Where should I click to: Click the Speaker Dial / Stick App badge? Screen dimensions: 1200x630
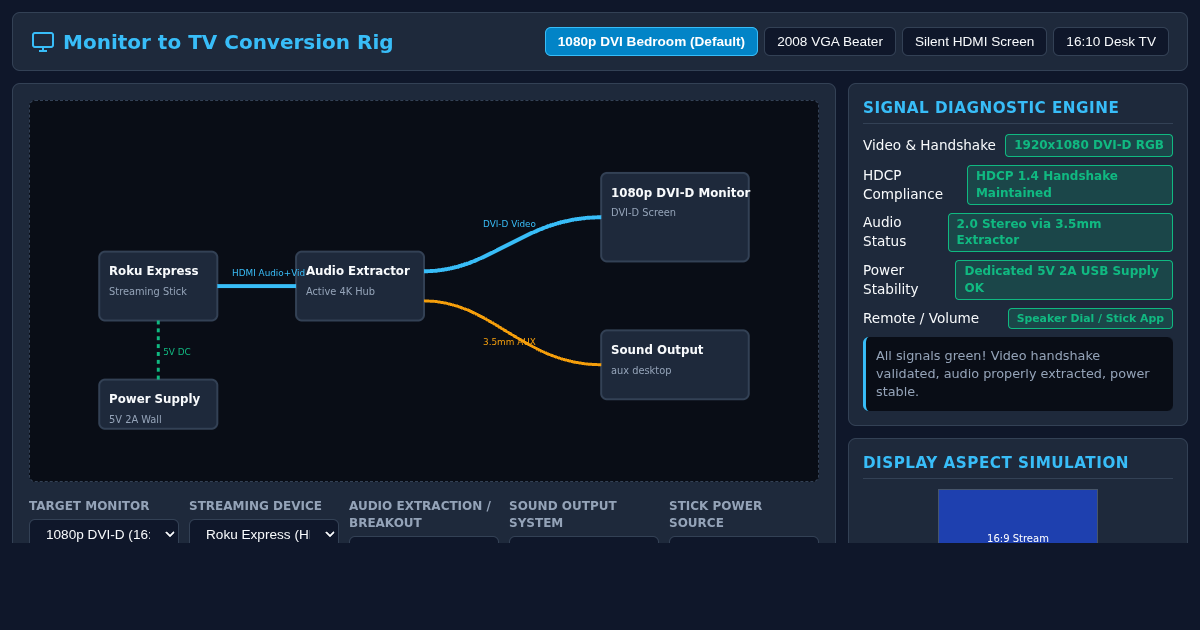(x=1090, y=318)
